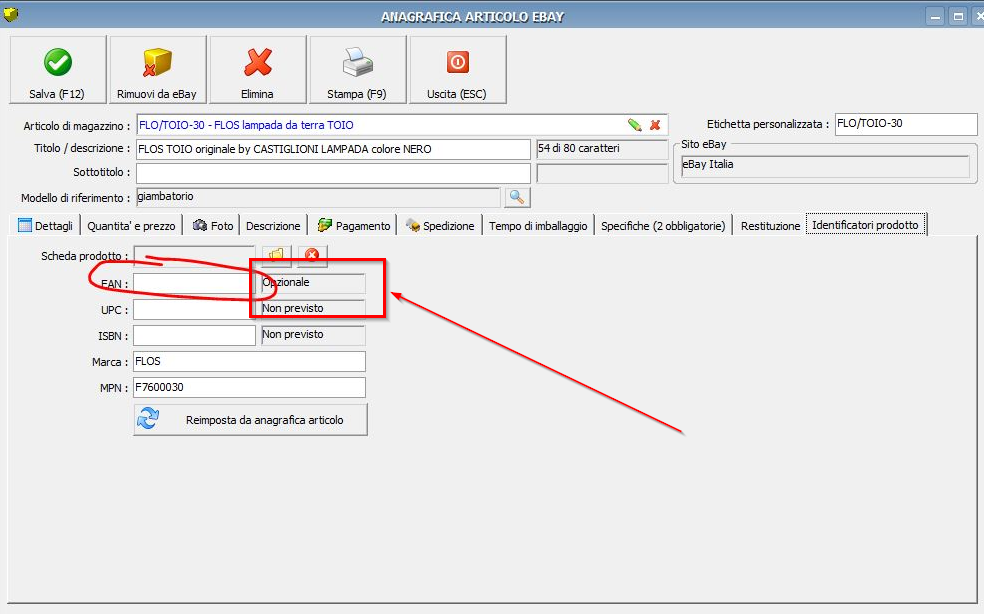Click Non previsto status next to ISBN
984x614 pixels.
pyautogui.click(x=313, y=335)
